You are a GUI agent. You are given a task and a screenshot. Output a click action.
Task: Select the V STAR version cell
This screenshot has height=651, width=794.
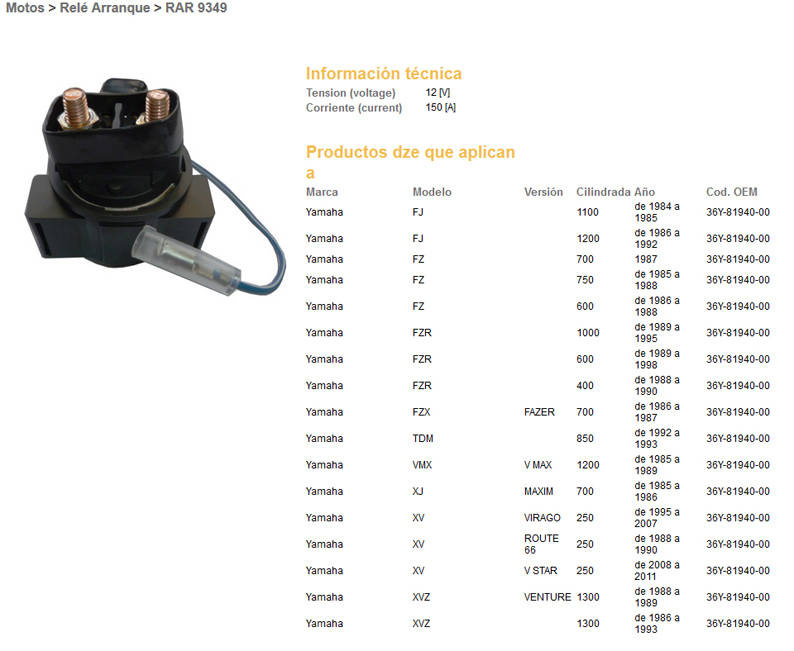tap(540, 570)
